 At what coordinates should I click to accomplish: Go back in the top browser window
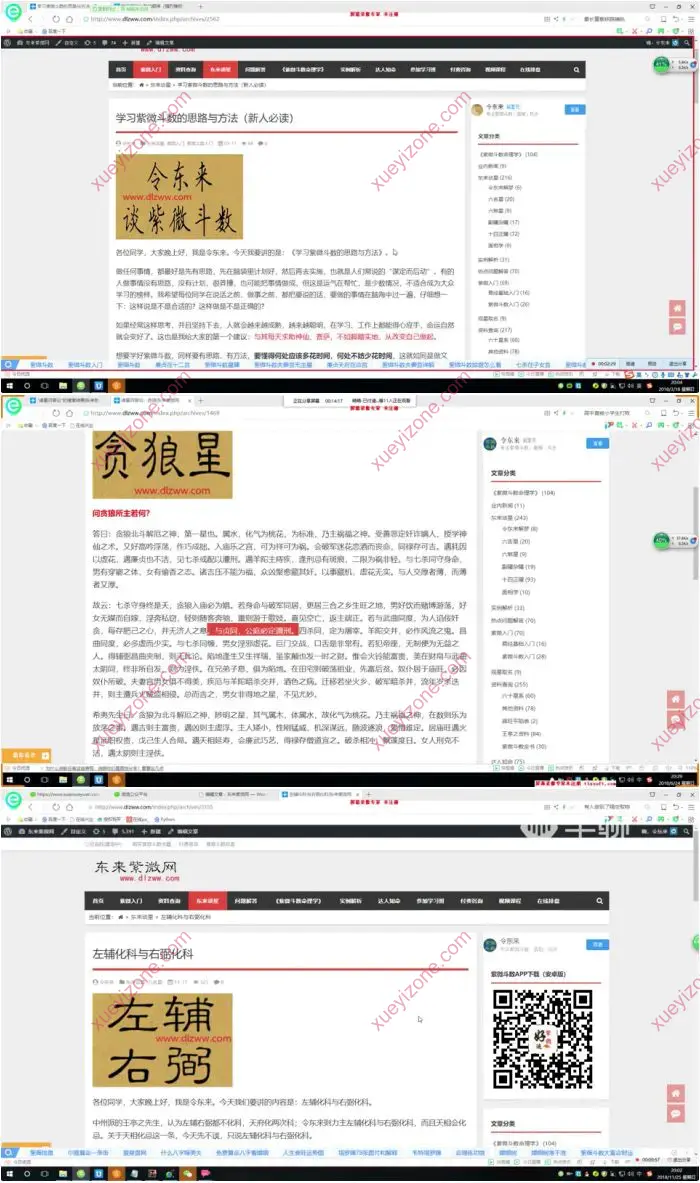[31, 19]
